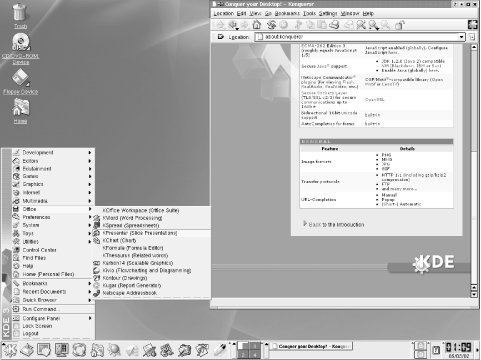Open the Floppy Device desktop icon
The width and height of the screenshot is (481, 360).
pos(20,81)
